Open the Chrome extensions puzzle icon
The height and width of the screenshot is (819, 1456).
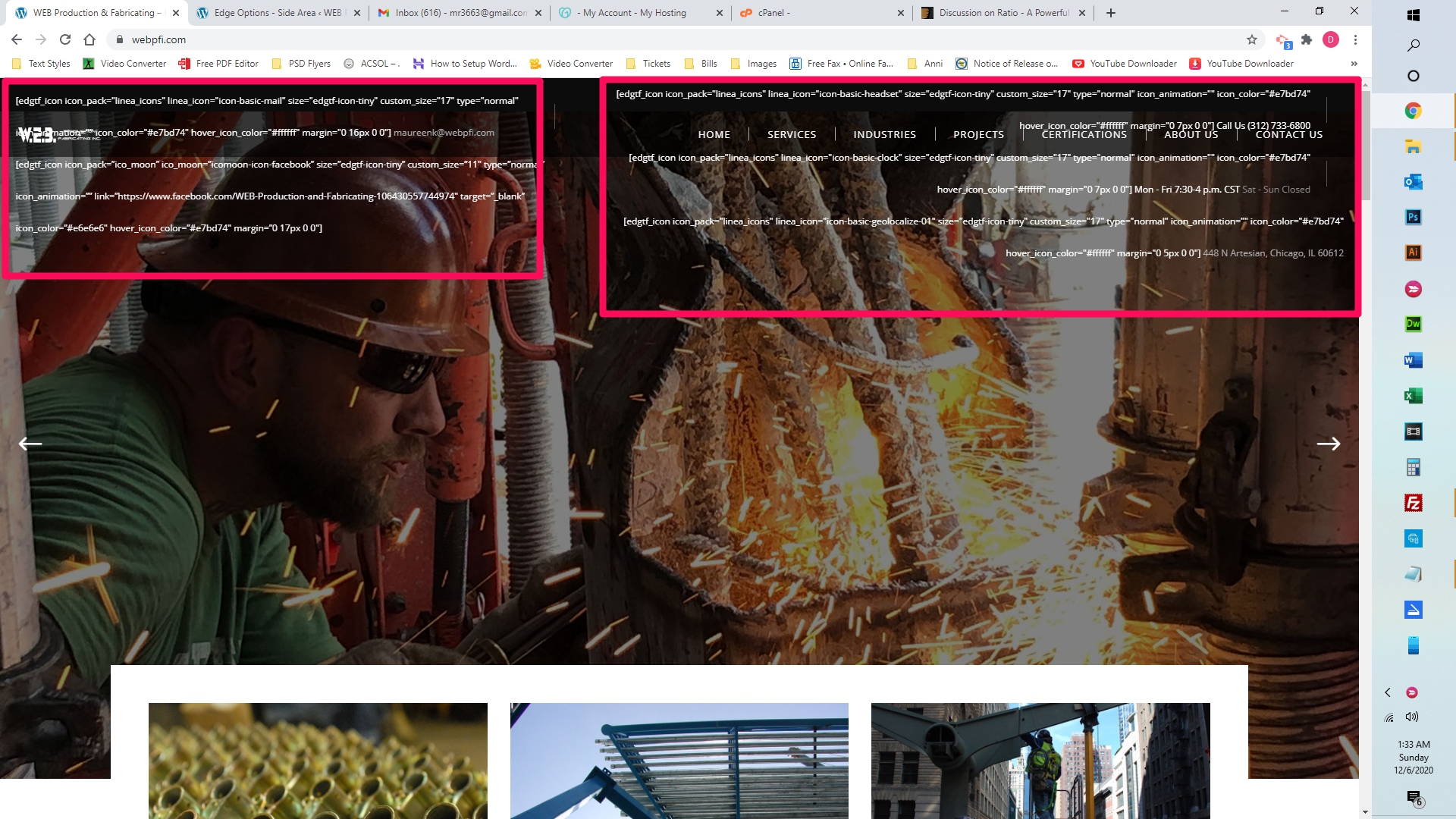coord(1307,39)
